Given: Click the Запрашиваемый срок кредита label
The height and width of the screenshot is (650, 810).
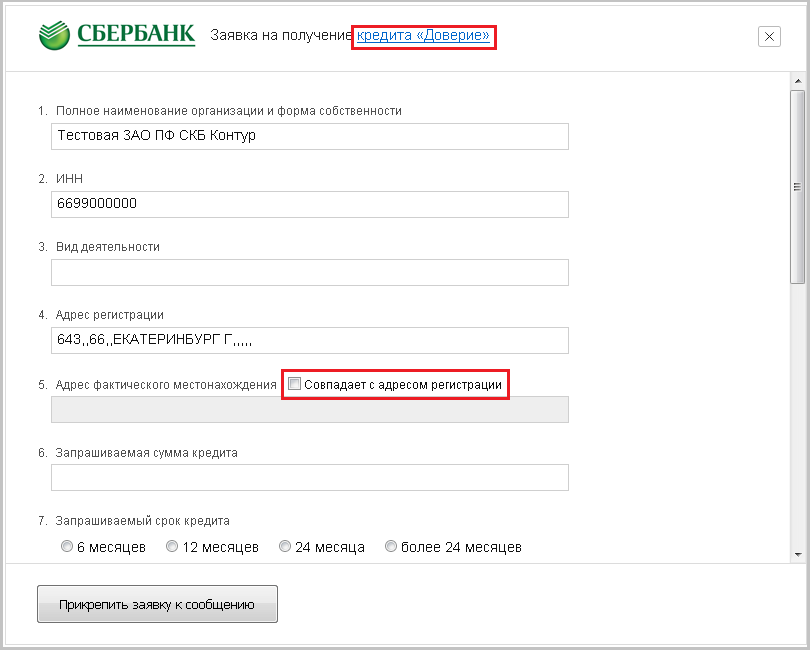Looking at the screenshot, I should (143, 521).
